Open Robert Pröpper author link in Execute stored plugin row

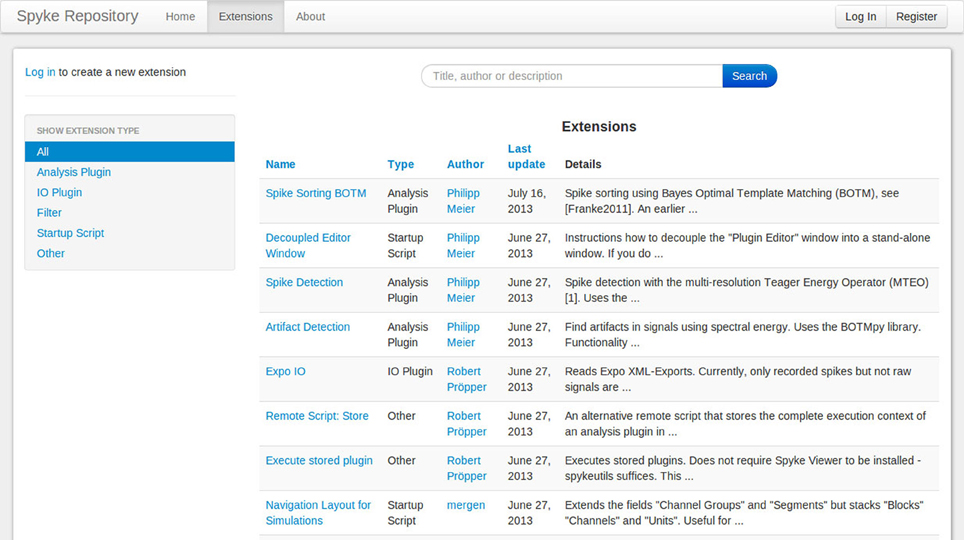click(x=467, y=469)
